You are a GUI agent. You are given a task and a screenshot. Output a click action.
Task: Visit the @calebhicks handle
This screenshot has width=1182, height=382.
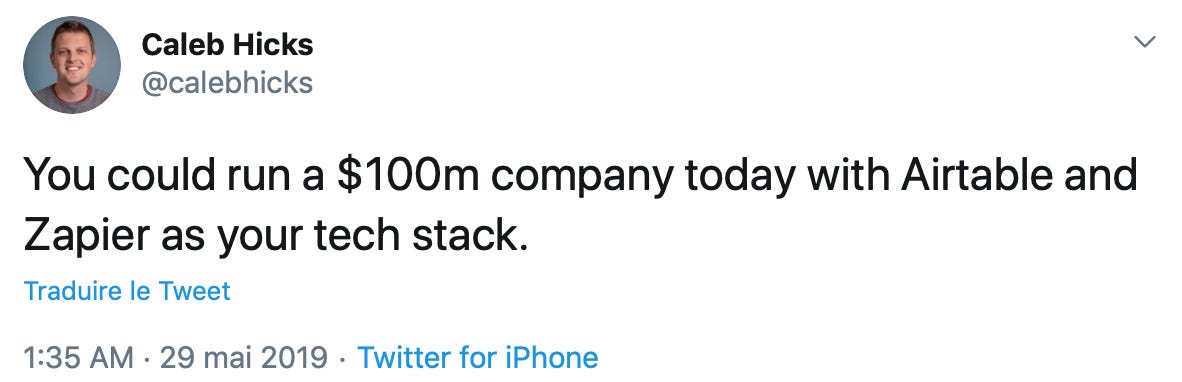(x=227, y=83)
